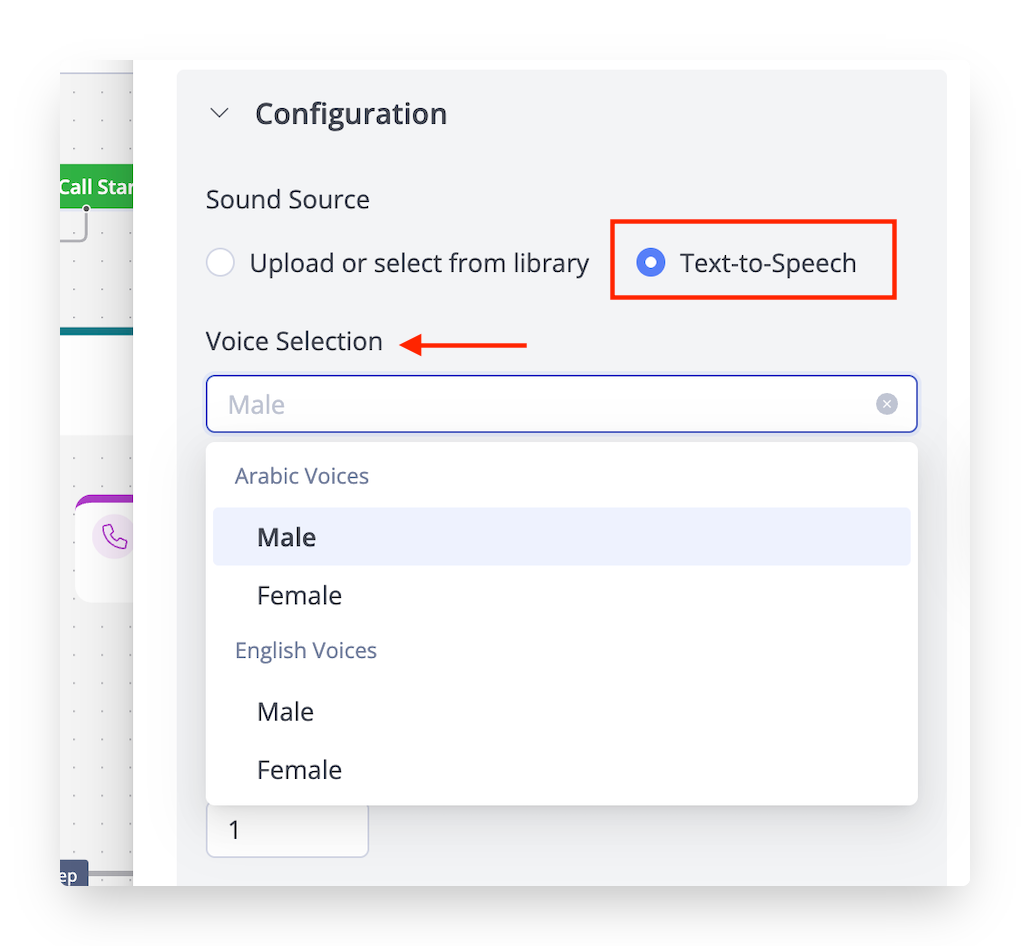Viewport: 1030px width, 946px height.
Task: Click the Arabic Voices group header
Action: [x=302, y=476]
